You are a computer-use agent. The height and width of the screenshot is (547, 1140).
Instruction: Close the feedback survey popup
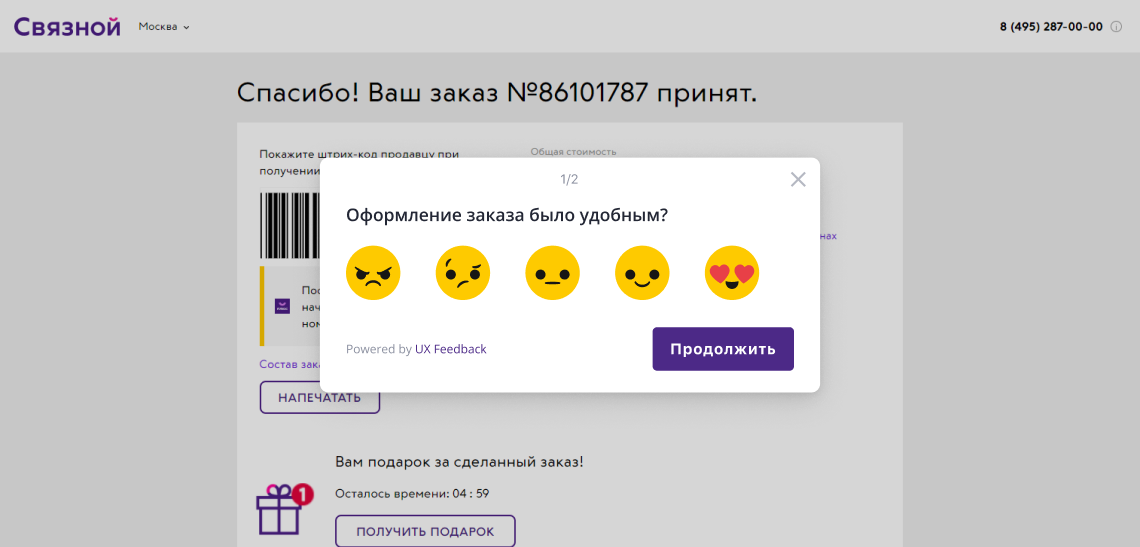tap(798, 180)
